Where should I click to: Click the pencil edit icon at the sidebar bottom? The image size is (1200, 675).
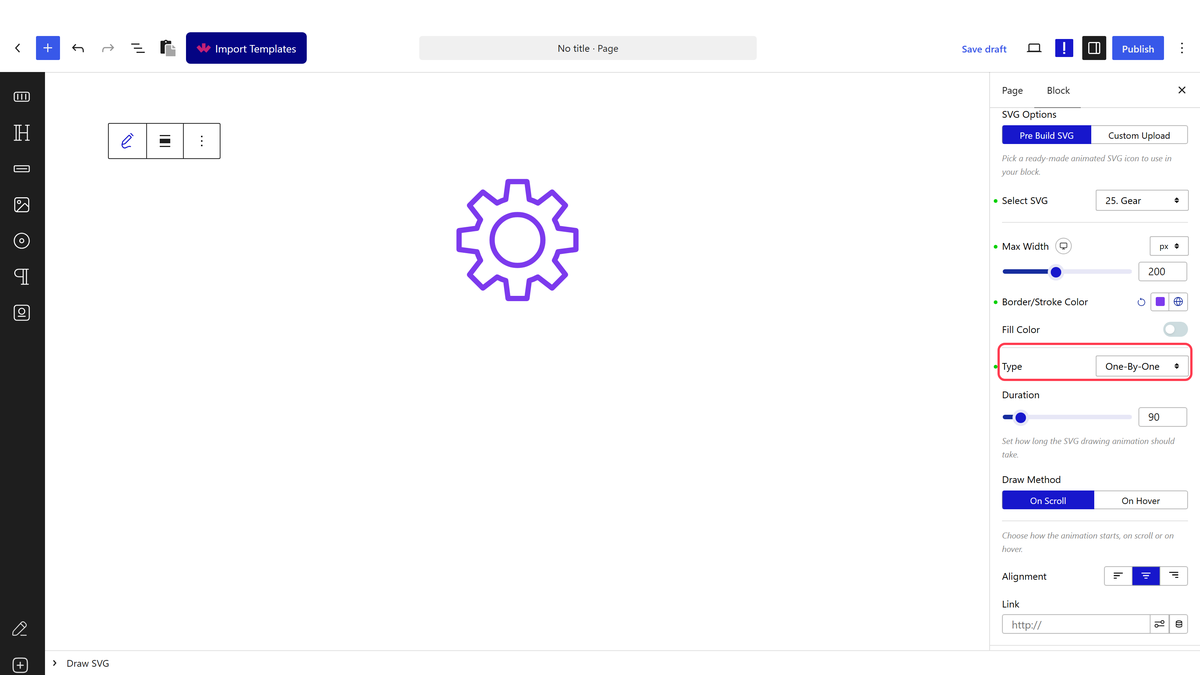[x=20, y=629]
